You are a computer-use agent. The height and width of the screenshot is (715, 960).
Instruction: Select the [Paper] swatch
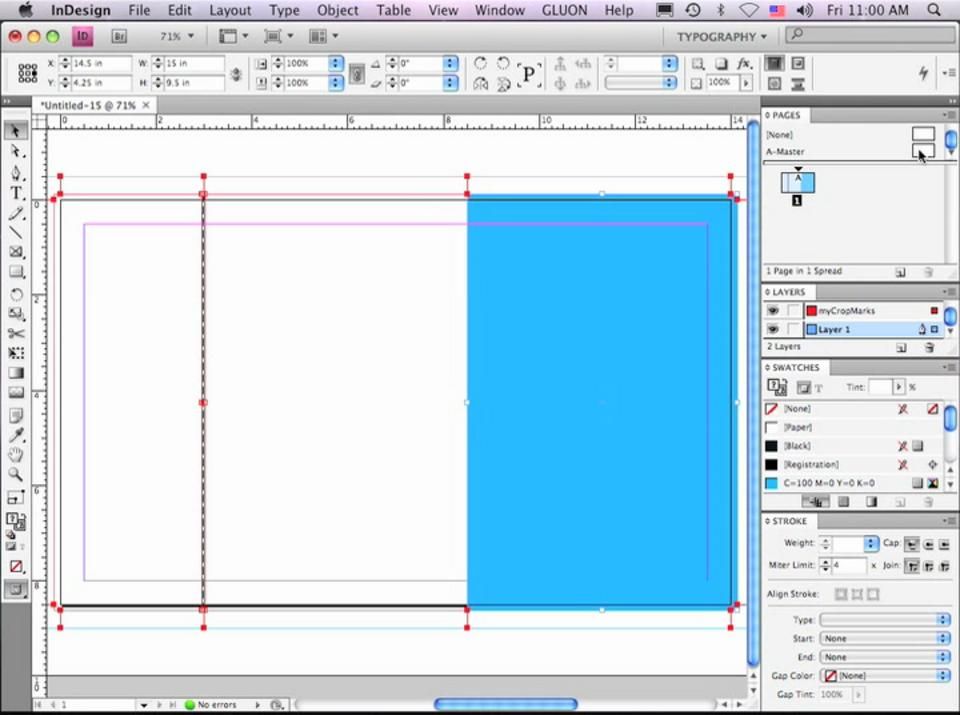[852, 427]
